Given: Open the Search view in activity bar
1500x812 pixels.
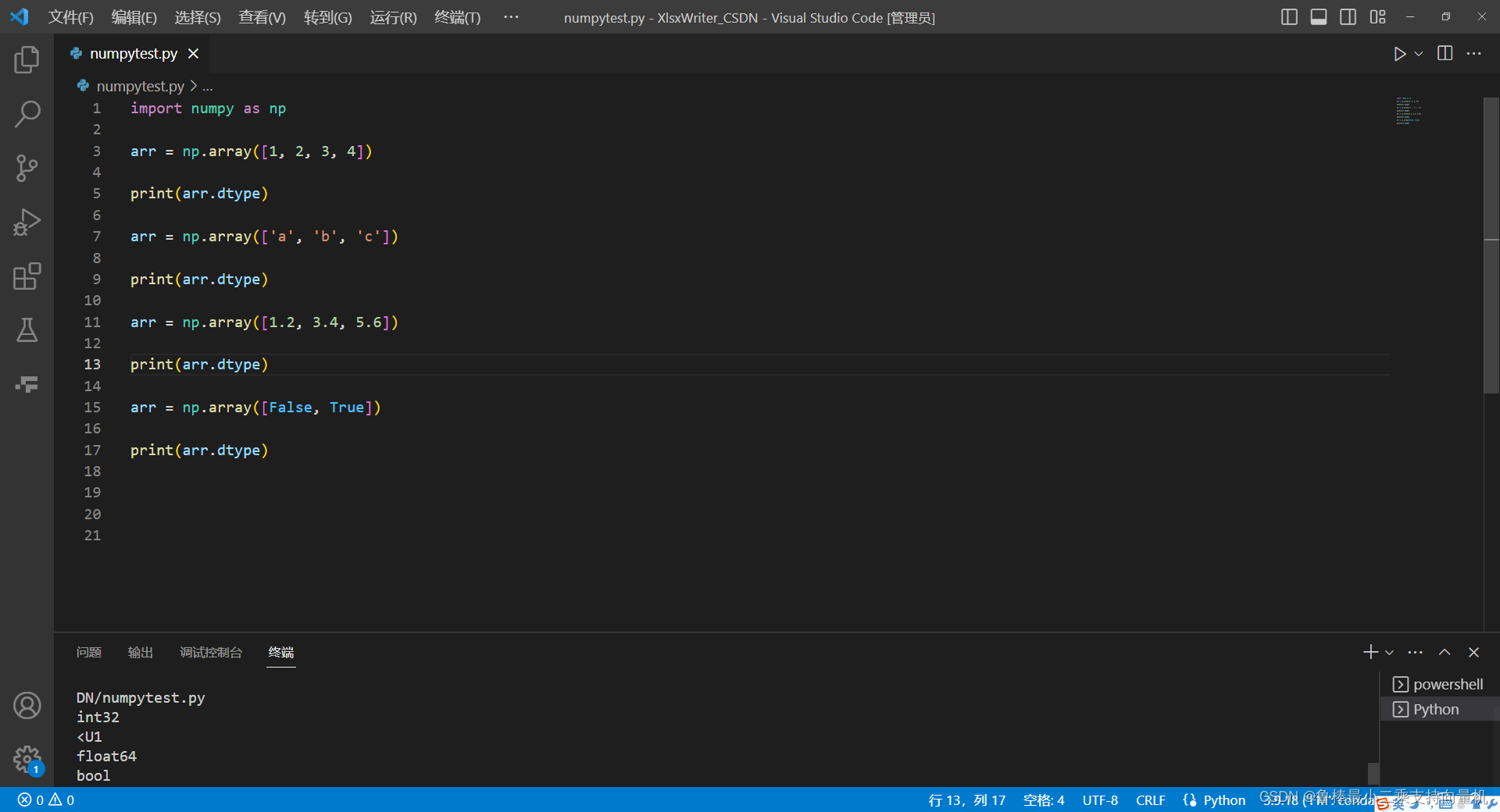Looking at the screenshot, I should [x=27, y=114].
